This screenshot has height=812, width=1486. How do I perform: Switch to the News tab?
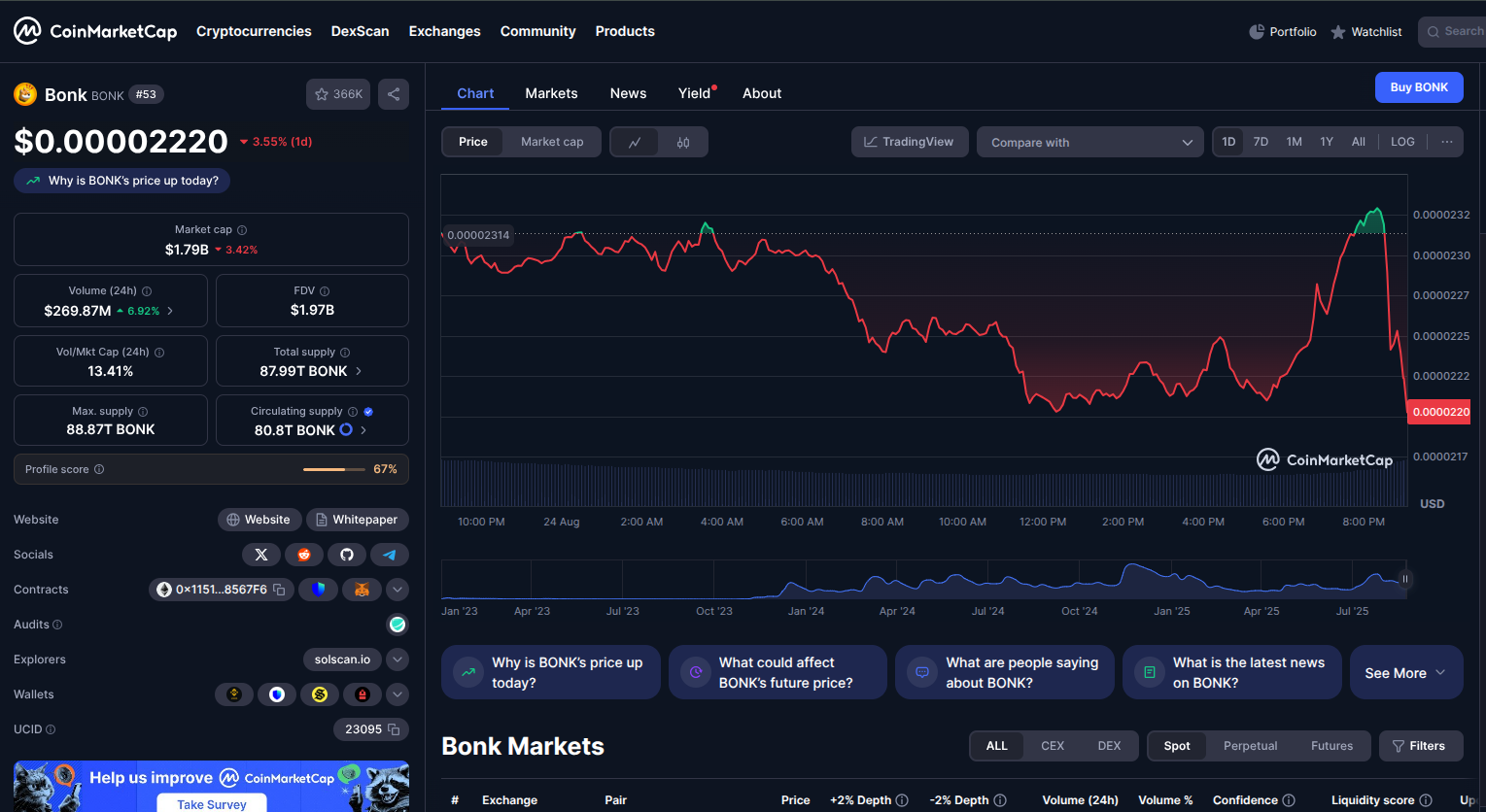coord(628,93)
